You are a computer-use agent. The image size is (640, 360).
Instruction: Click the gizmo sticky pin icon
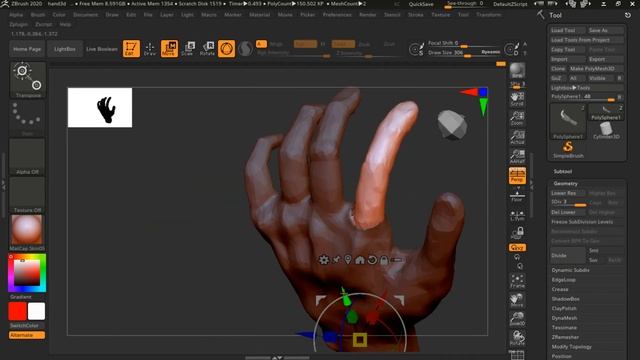click(336, 260)
